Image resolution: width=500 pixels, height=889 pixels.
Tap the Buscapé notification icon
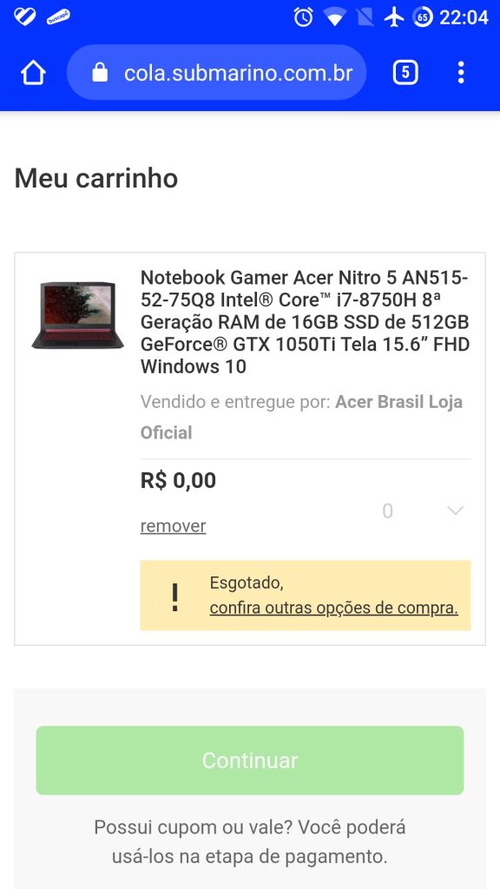(58, 17)
